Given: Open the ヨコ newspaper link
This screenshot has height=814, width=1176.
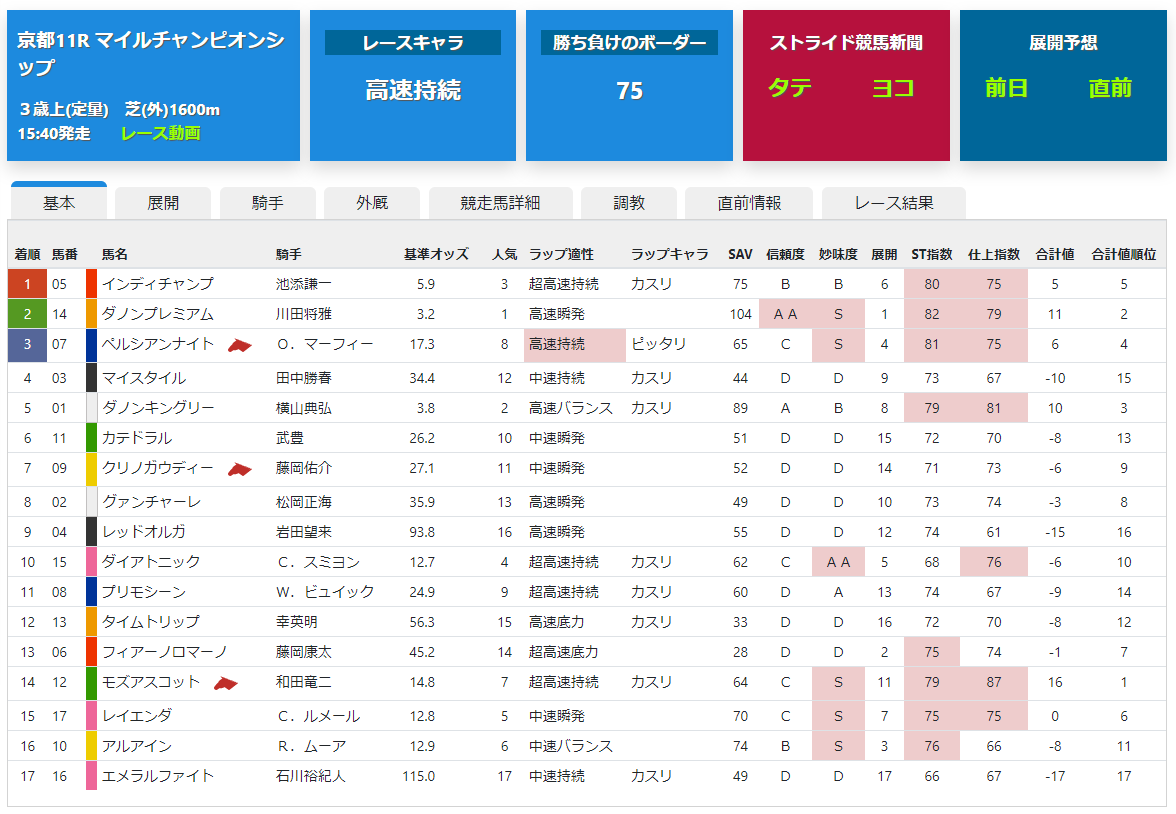Looking at the screenshot, I should coord(892,88).
